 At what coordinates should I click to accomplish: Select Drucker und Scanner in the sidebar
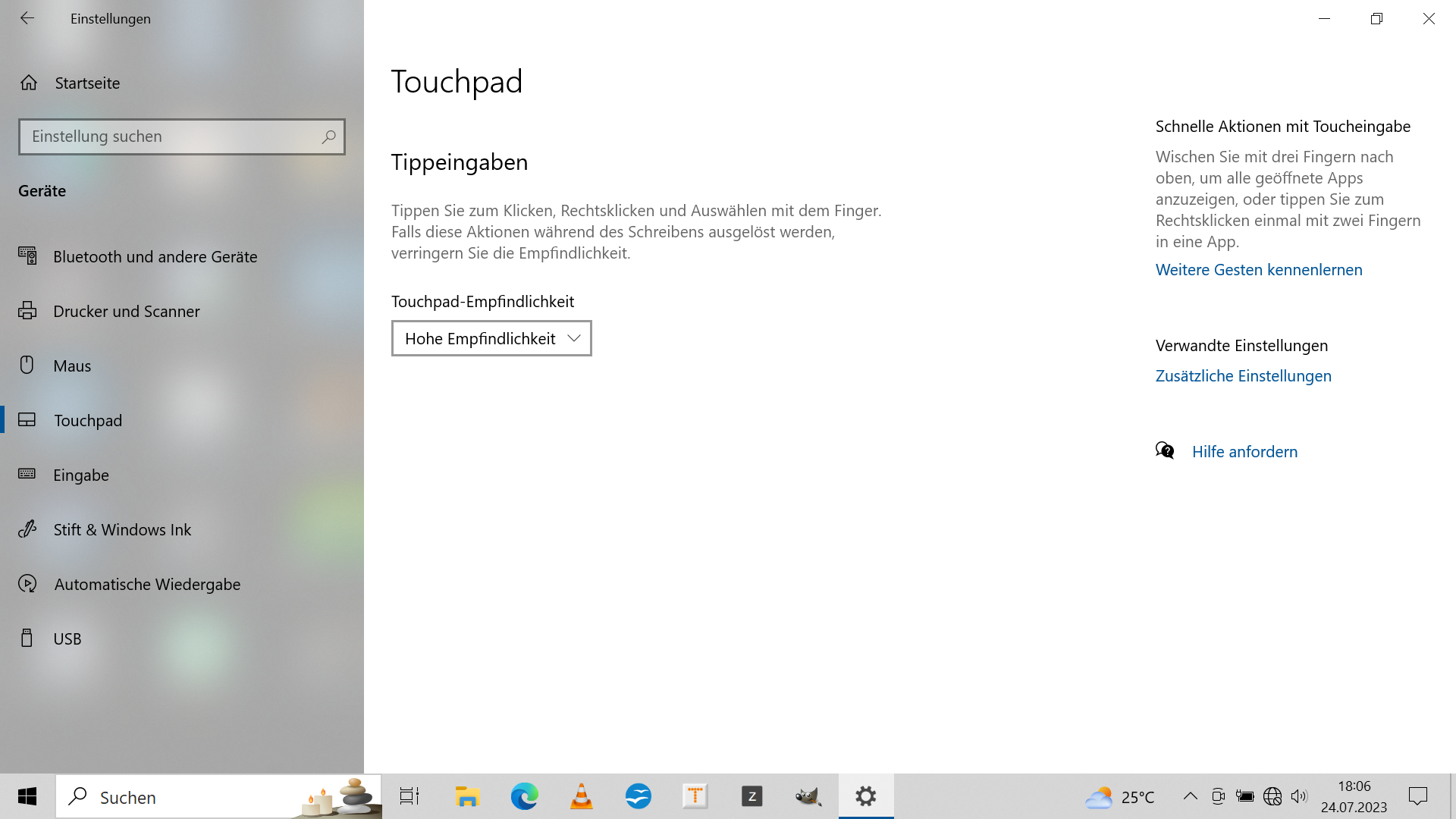(126, 311)
